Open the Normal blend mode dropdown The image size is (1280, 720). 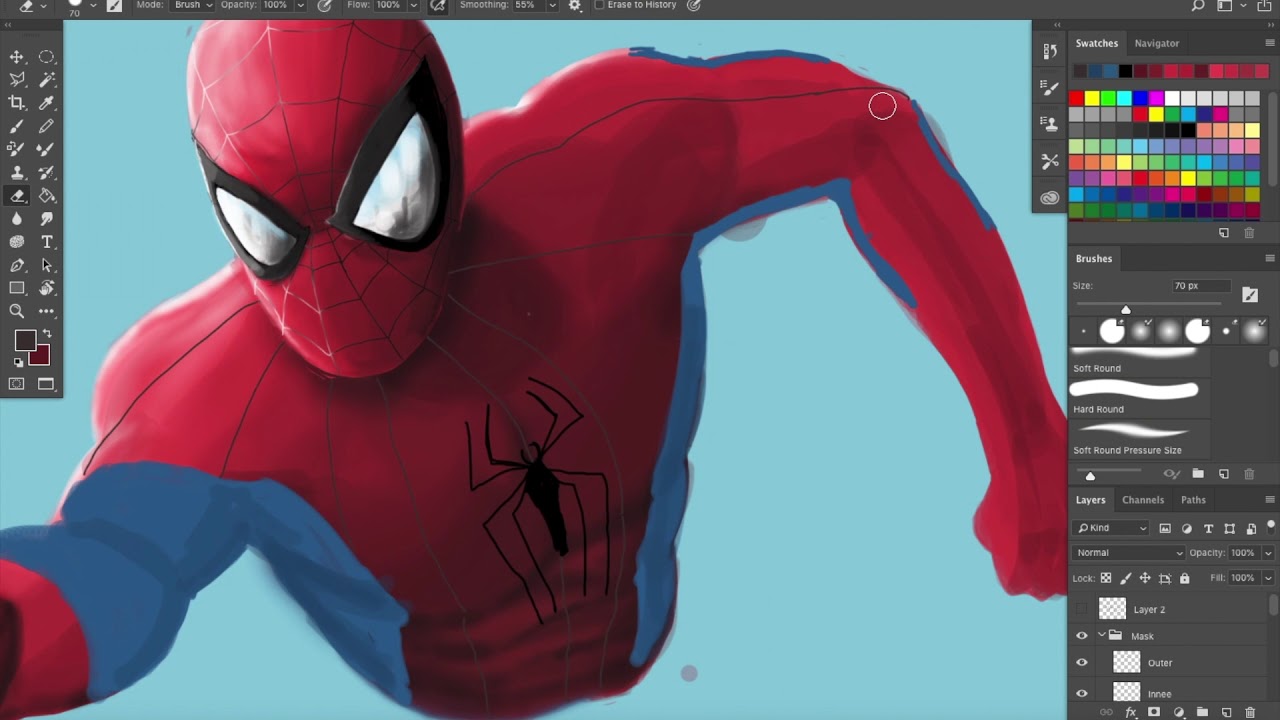click(1129, 553)
